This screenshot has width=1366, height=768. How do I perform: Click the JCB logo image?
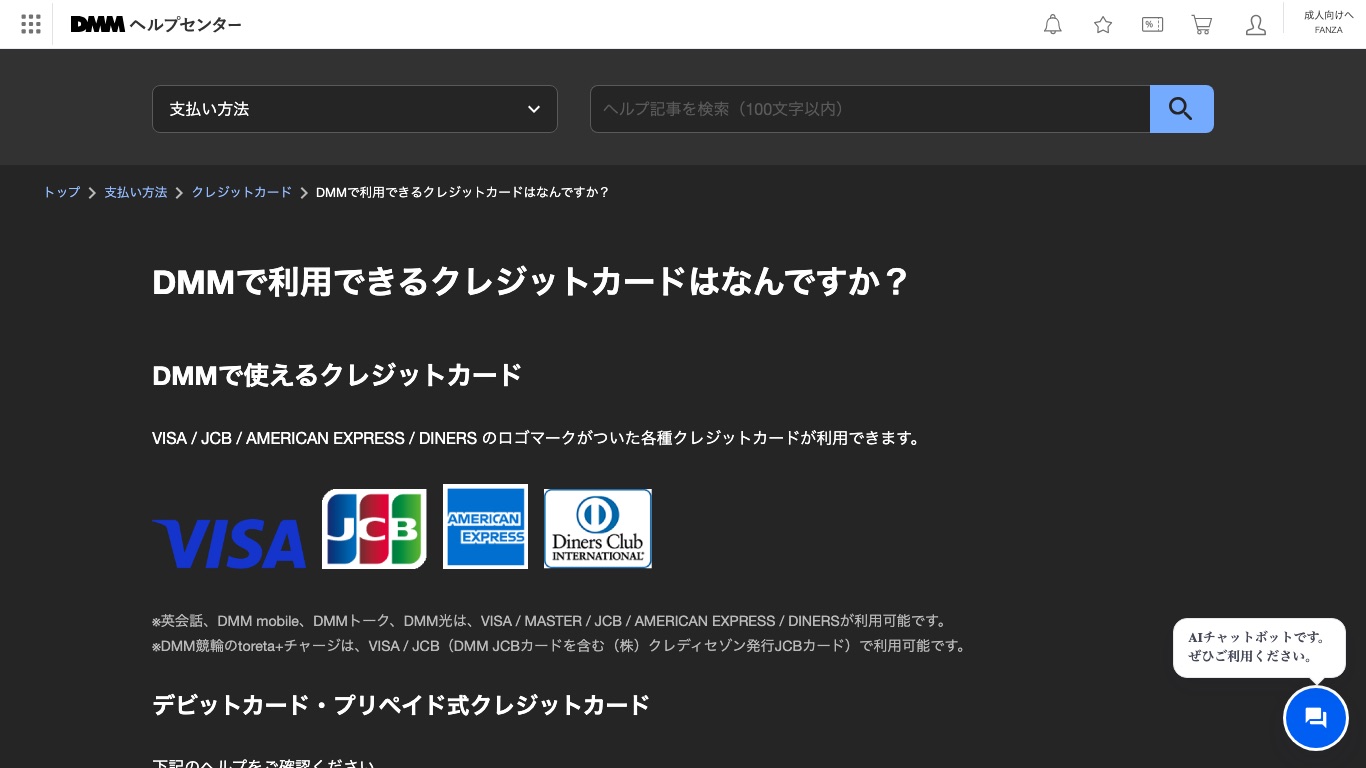[374, 528]
